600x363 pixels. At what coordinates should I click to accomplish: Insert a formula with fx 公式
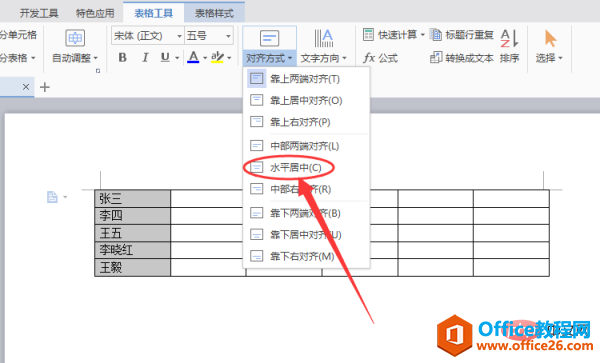click(380, 58)
